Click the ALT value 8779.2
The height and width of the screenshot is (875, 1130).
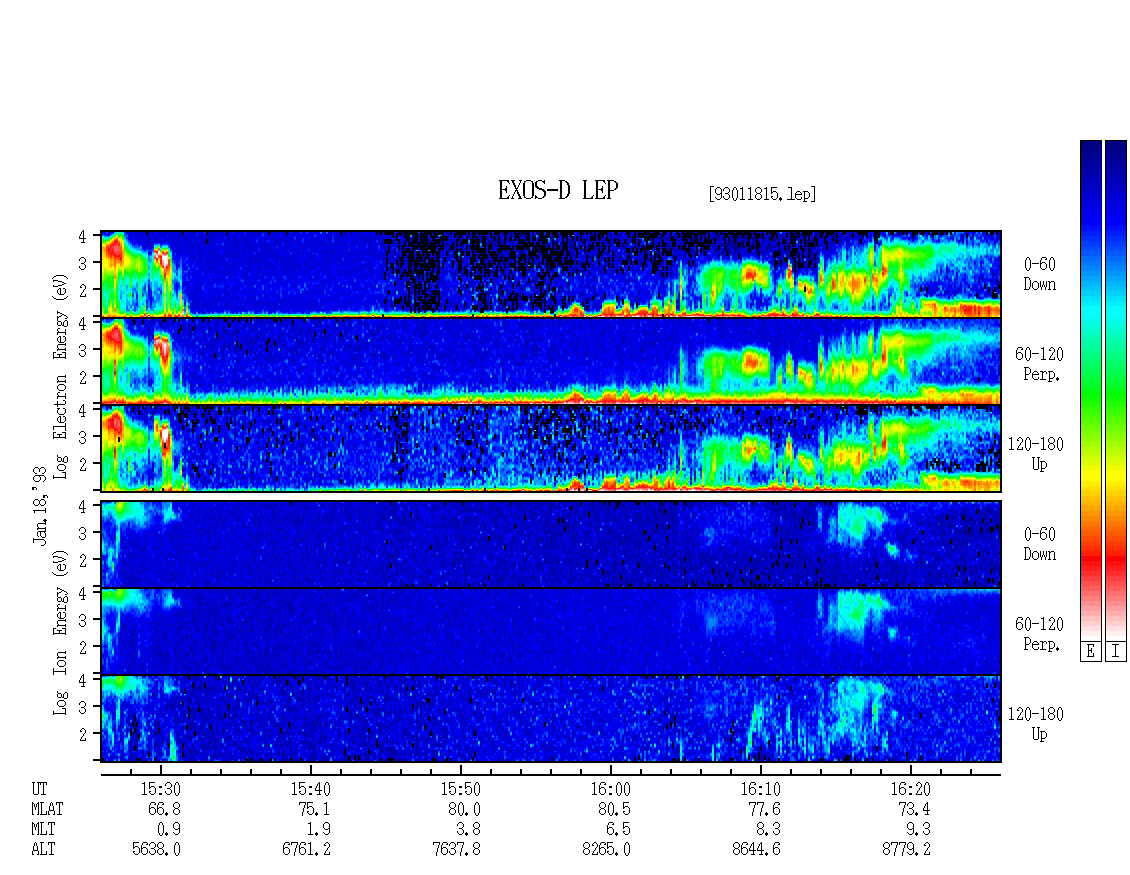coord(906,850)
